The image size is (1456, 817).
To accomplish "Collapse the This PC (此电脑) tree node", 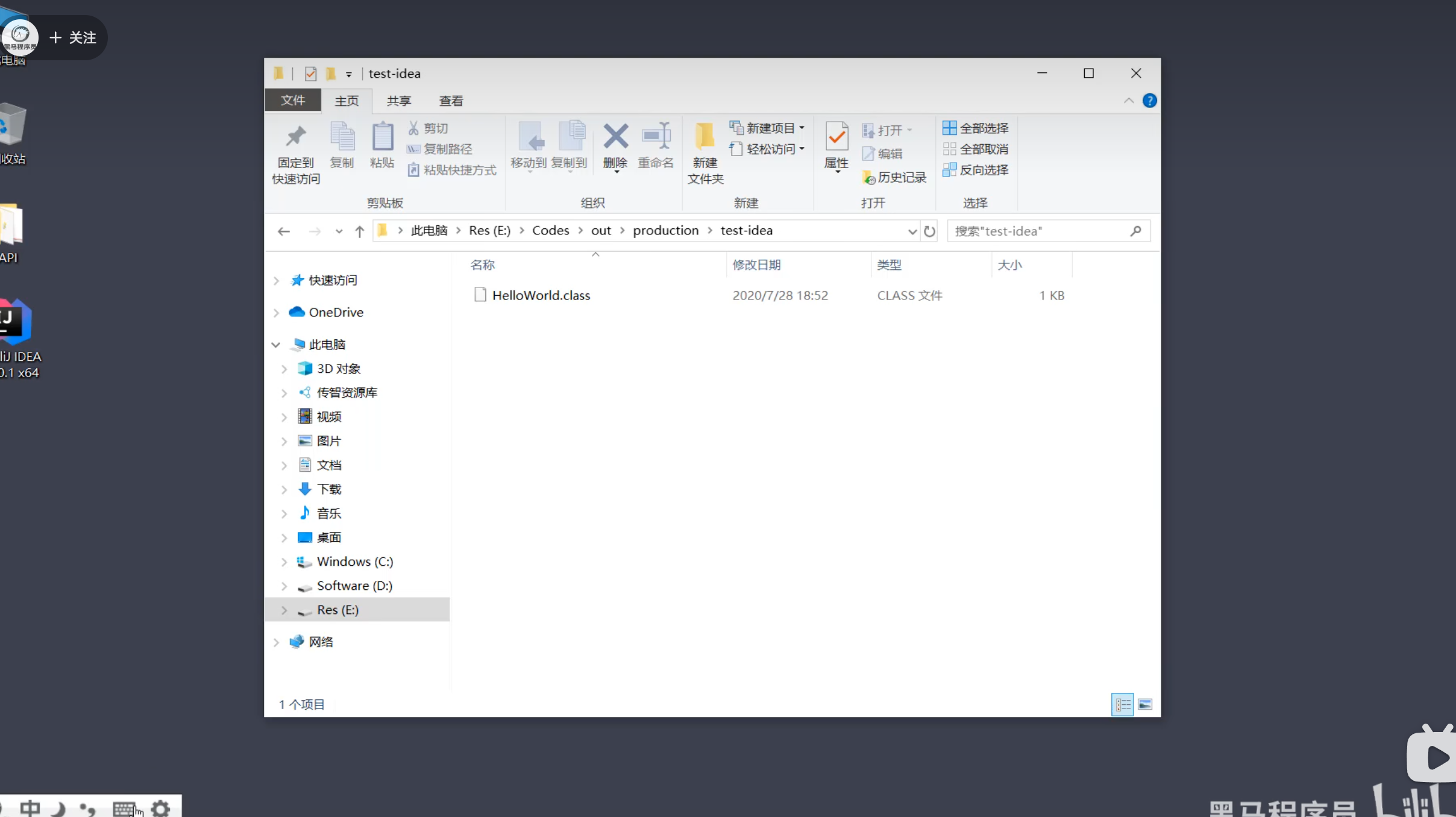I will tap(276, 345).
